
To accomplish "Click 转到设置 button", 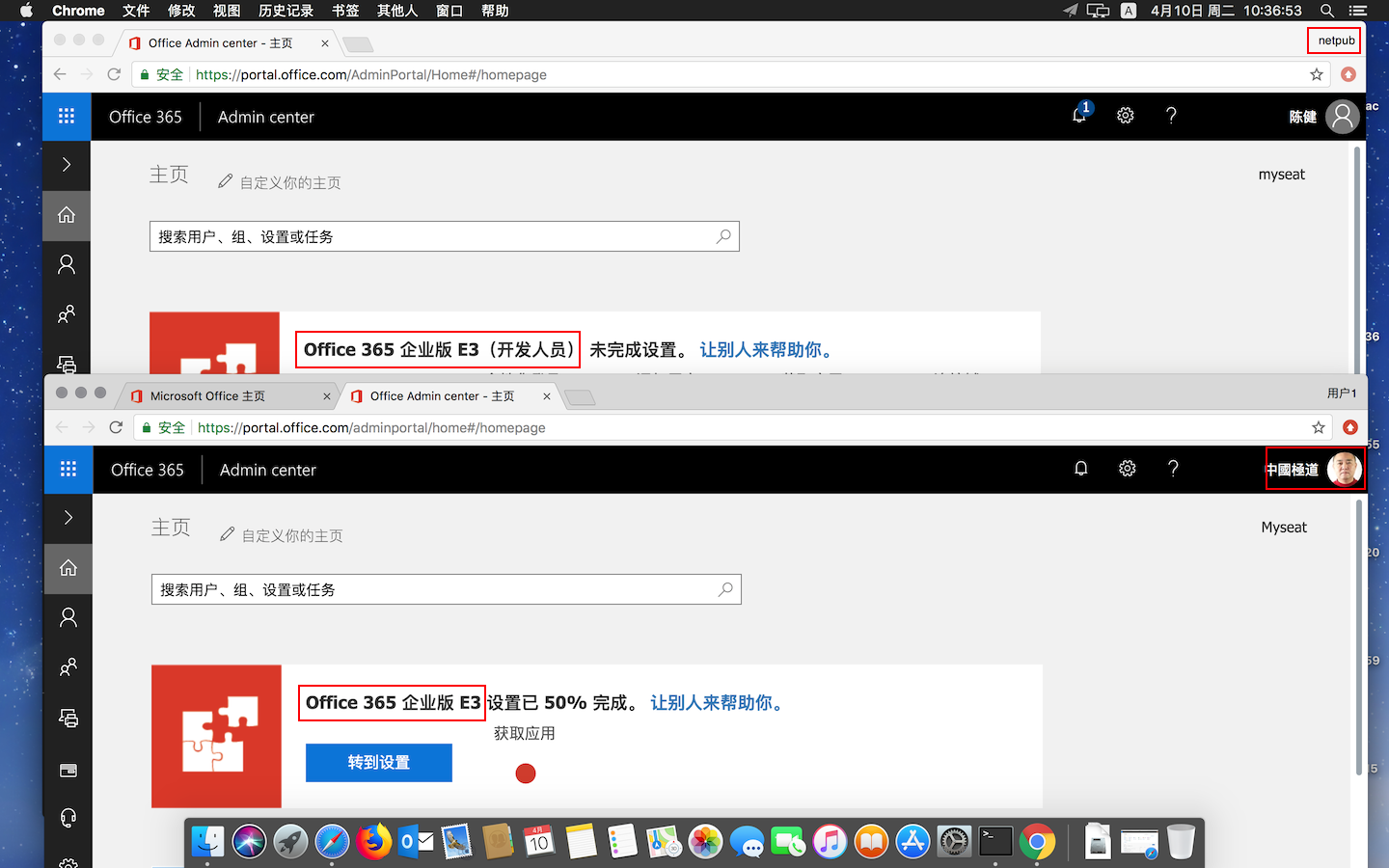I will point(379,762).
